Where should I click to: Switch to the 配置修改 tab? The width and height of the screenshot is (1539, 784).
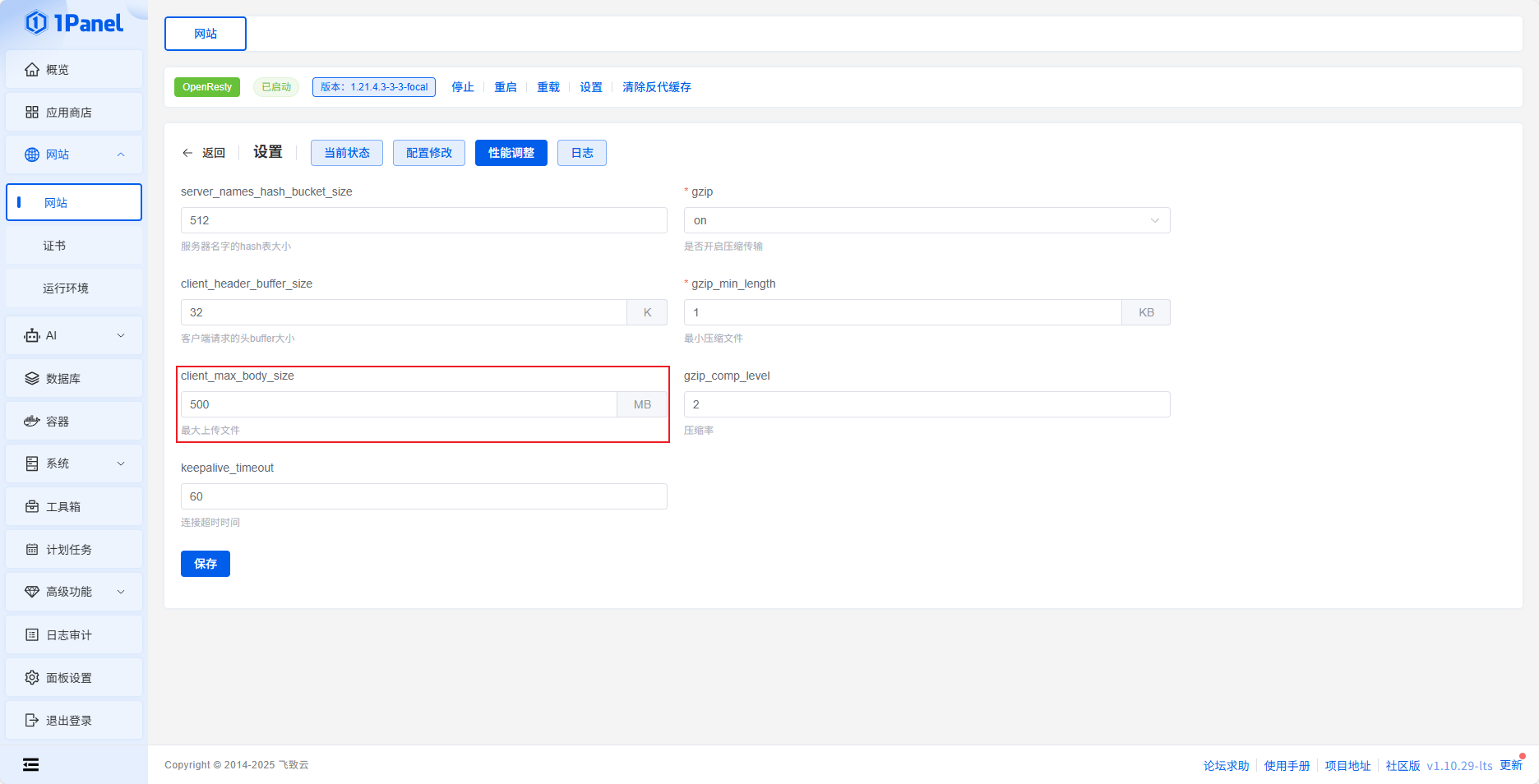[428, 153]
